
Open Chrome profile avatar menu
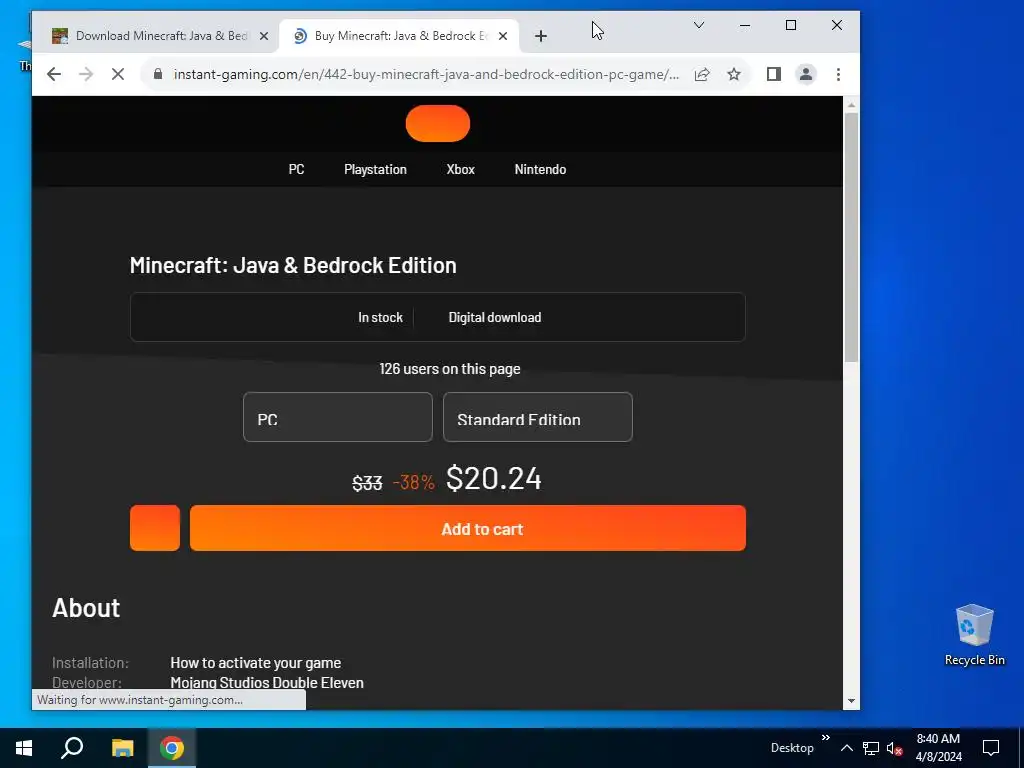pyautogui.click(x=806, y=74)
